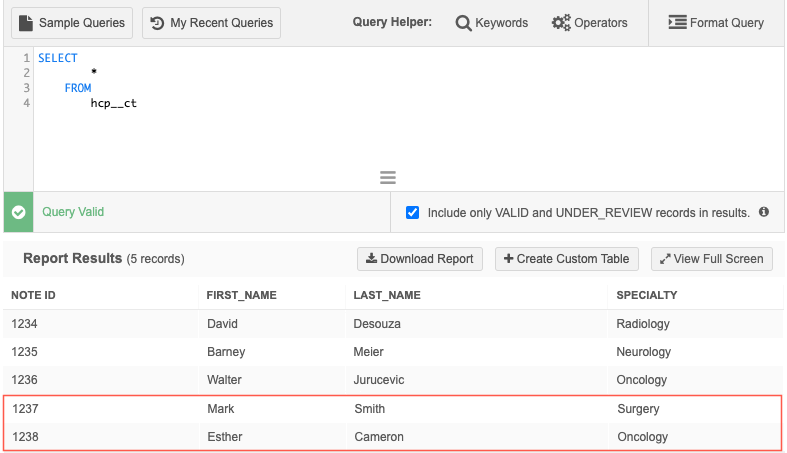Image resolution: width=787 pixels, height=453 pixels.
Task: Expand results with View Full Screen
Action: tap(711, 259)
